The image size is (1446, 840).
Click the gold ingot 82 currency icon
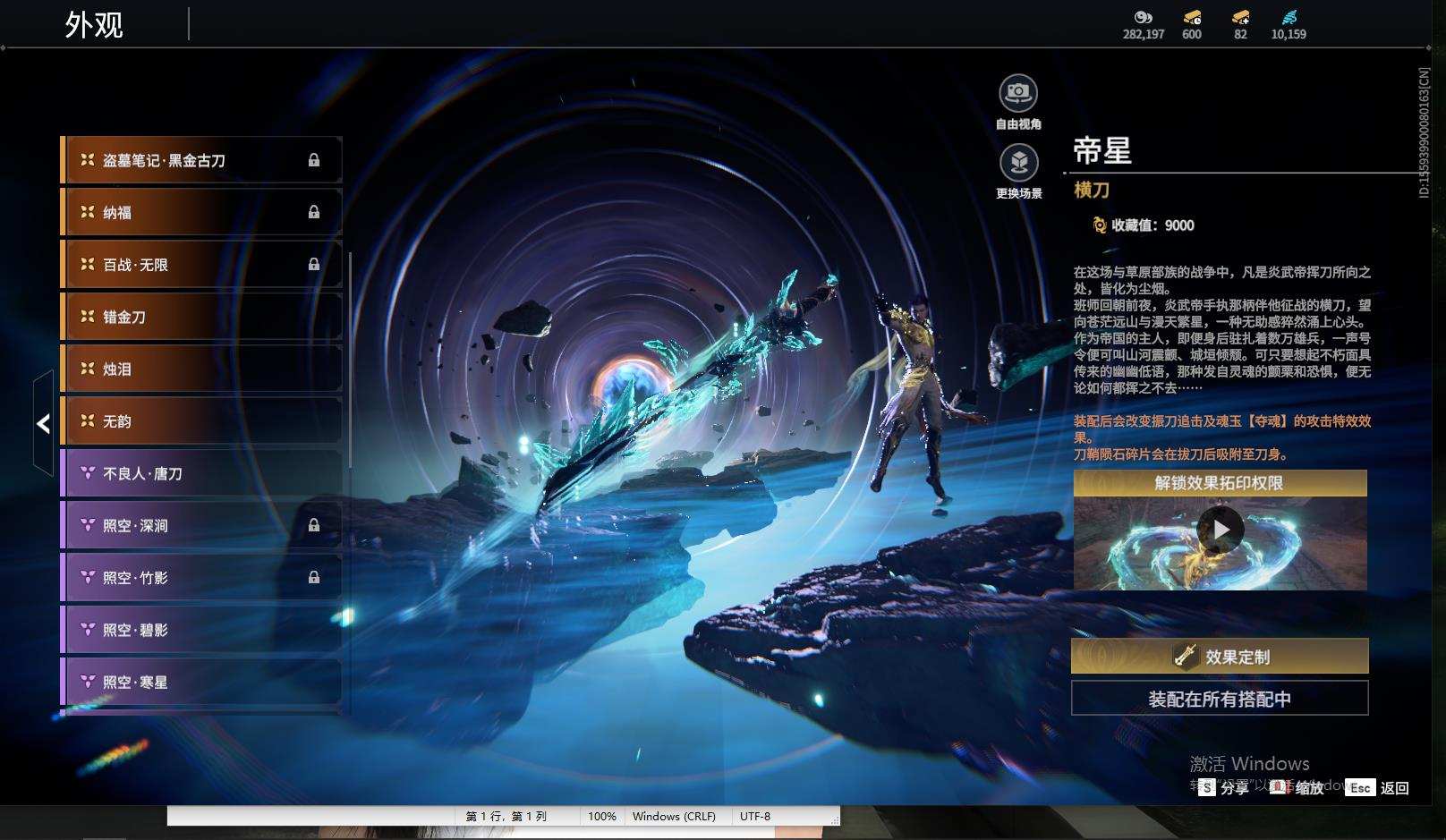1240,17
